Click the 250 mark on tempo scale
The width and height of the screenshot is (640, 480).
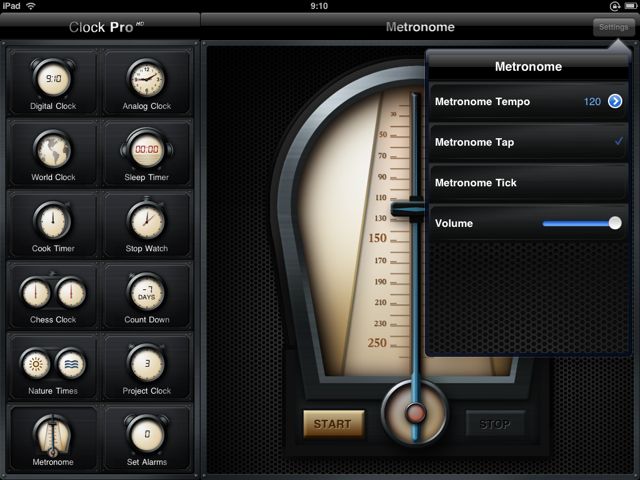[377, 343]
